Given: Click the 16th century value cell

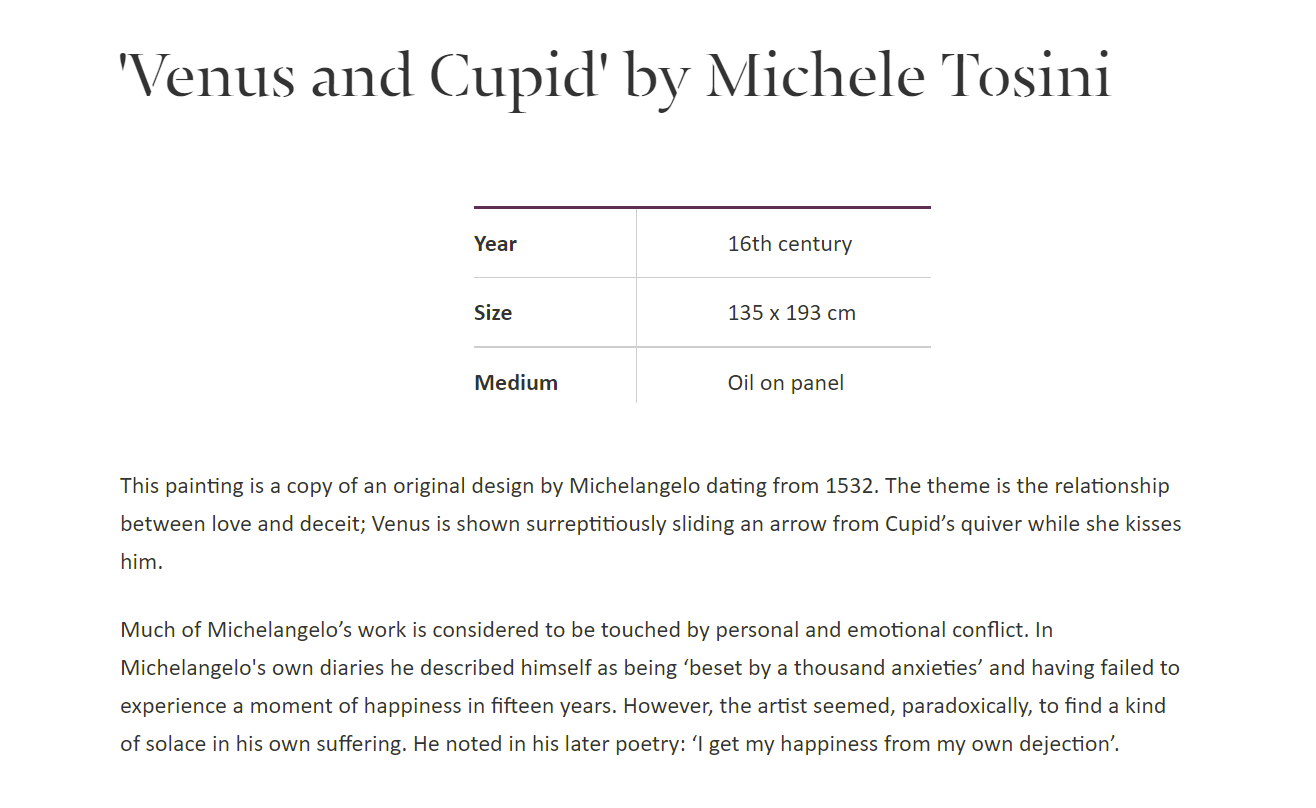Looking at the screenshot, I should tap(790, 244).
